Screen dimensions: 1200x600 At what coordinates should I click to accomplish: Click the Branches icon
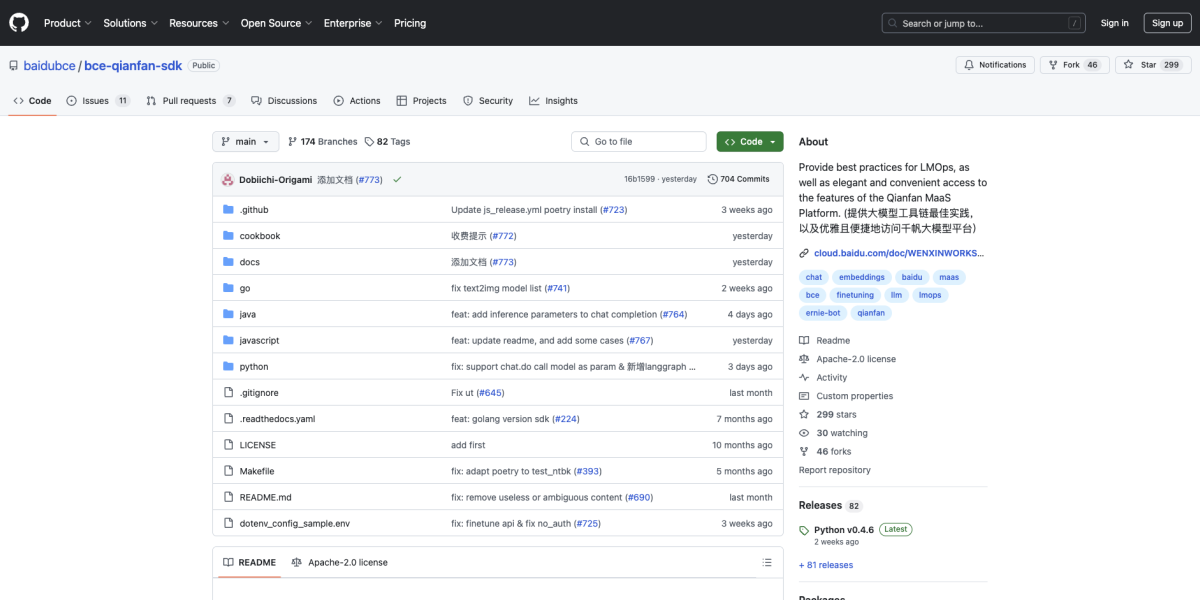tap(292, 142)
